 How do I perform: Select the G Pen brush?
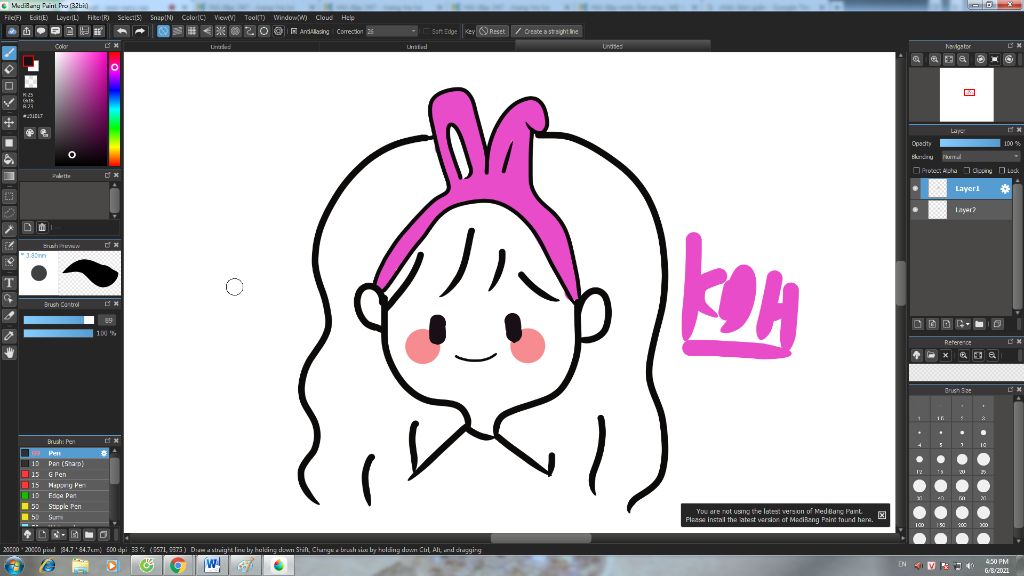(65, 474)
